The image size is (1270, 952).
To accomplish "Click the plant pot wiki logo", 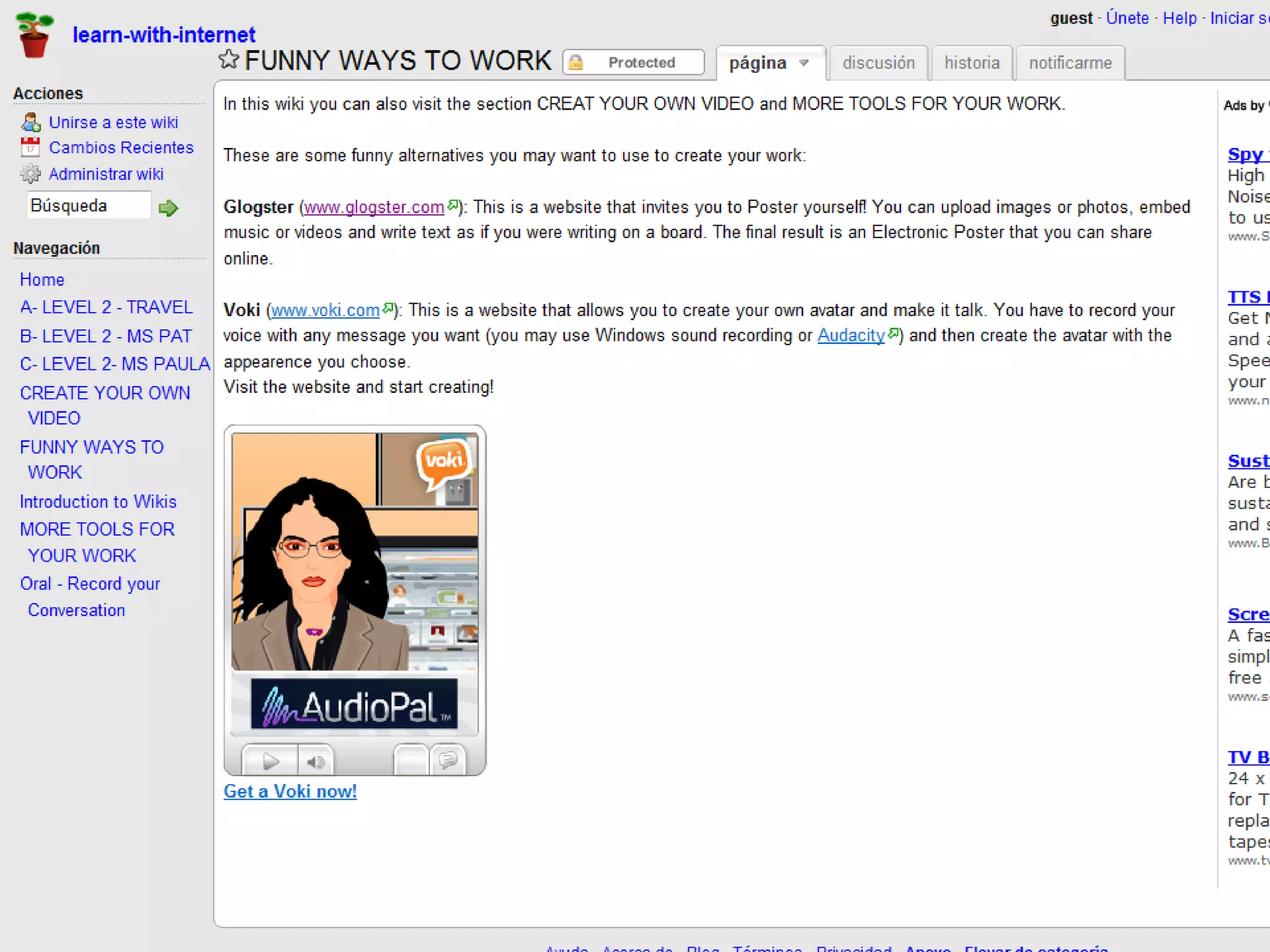I will point(34,35).
